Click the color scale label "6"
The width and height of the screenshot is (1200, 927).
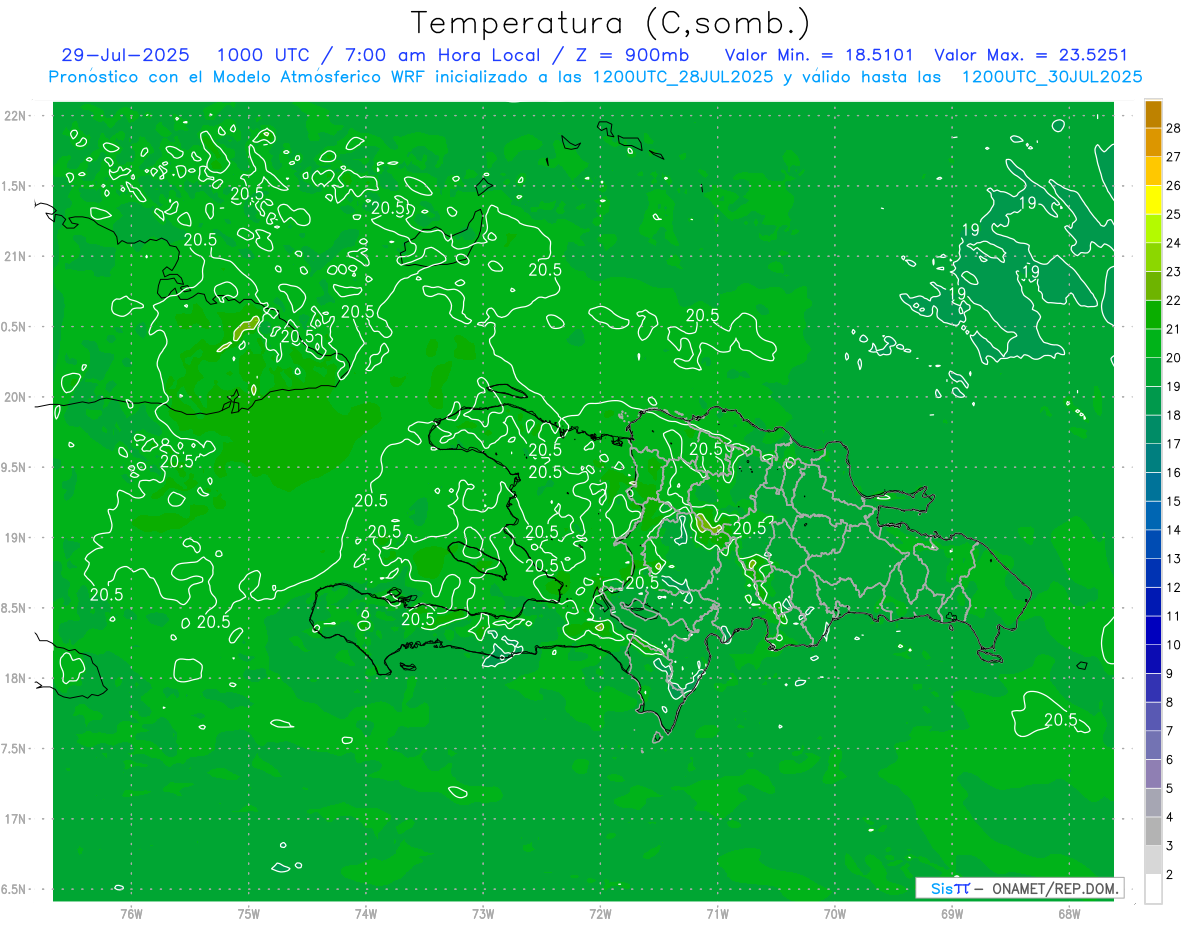(x=1170, y=760)
